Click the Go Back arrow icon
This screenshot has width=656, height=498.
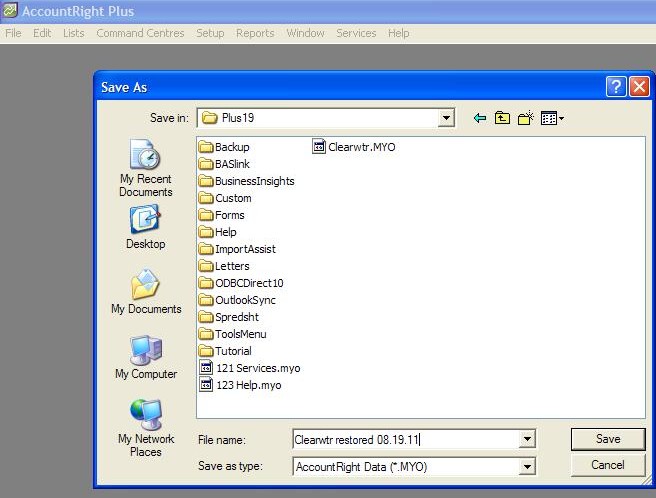pyautogui.click(x=479, y=118)
